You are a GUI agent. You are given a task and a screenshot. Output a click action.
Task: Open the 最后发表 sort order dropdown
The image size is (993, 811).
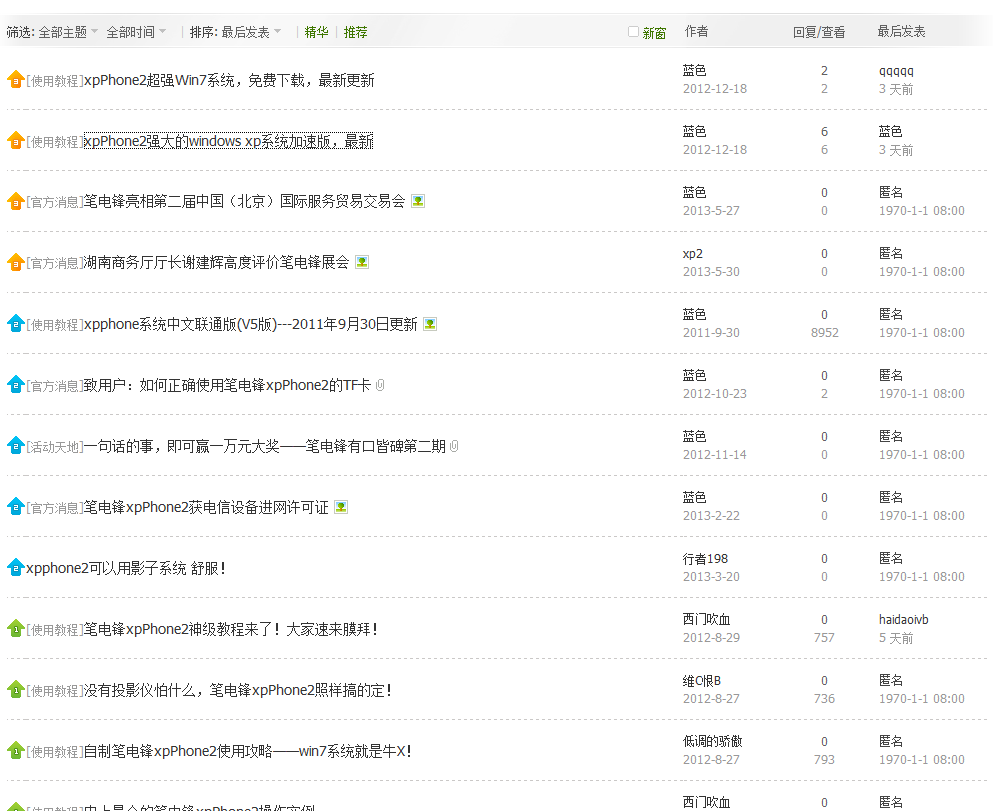point(251,32)
